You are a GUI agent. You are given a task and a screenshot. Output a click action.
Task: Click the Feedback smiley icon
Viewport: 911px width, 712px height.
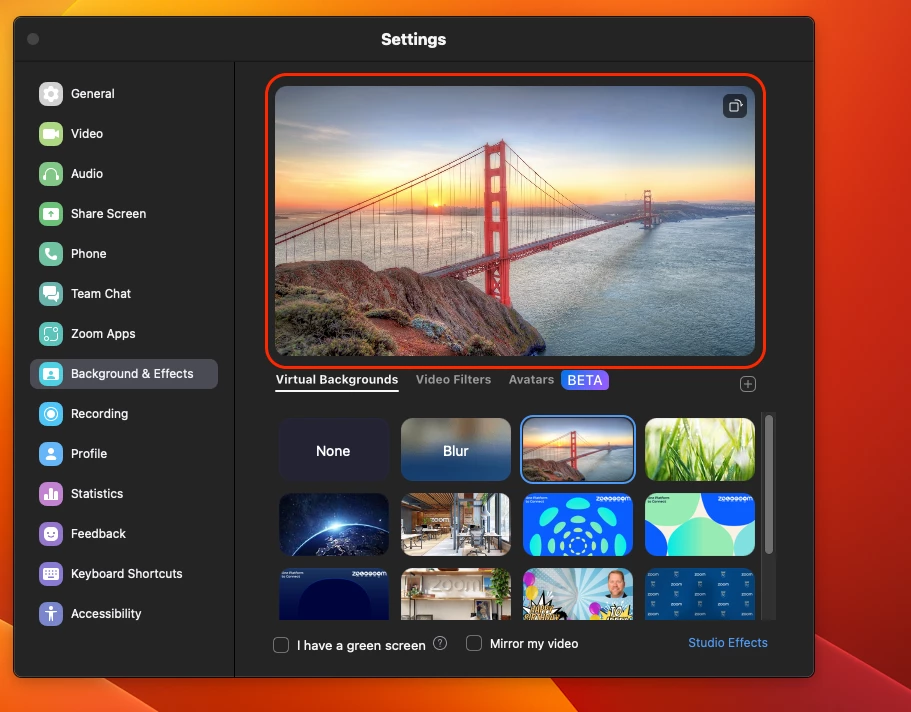[51, 534]
